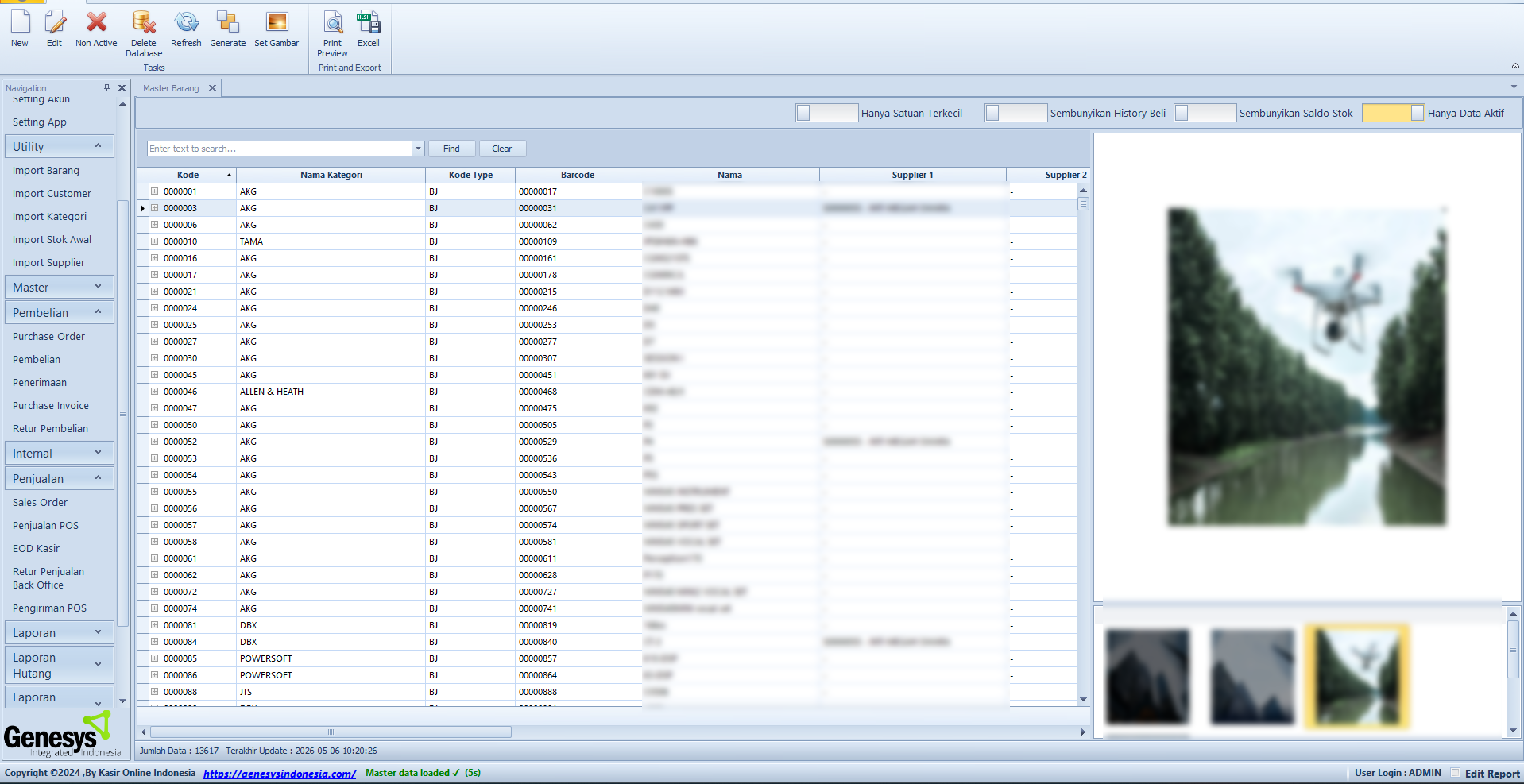Toggle Sembunyikan Saldo Stok switch
The height and width of the screenshot is (784, 1524).
click(x=1205, y=113)
